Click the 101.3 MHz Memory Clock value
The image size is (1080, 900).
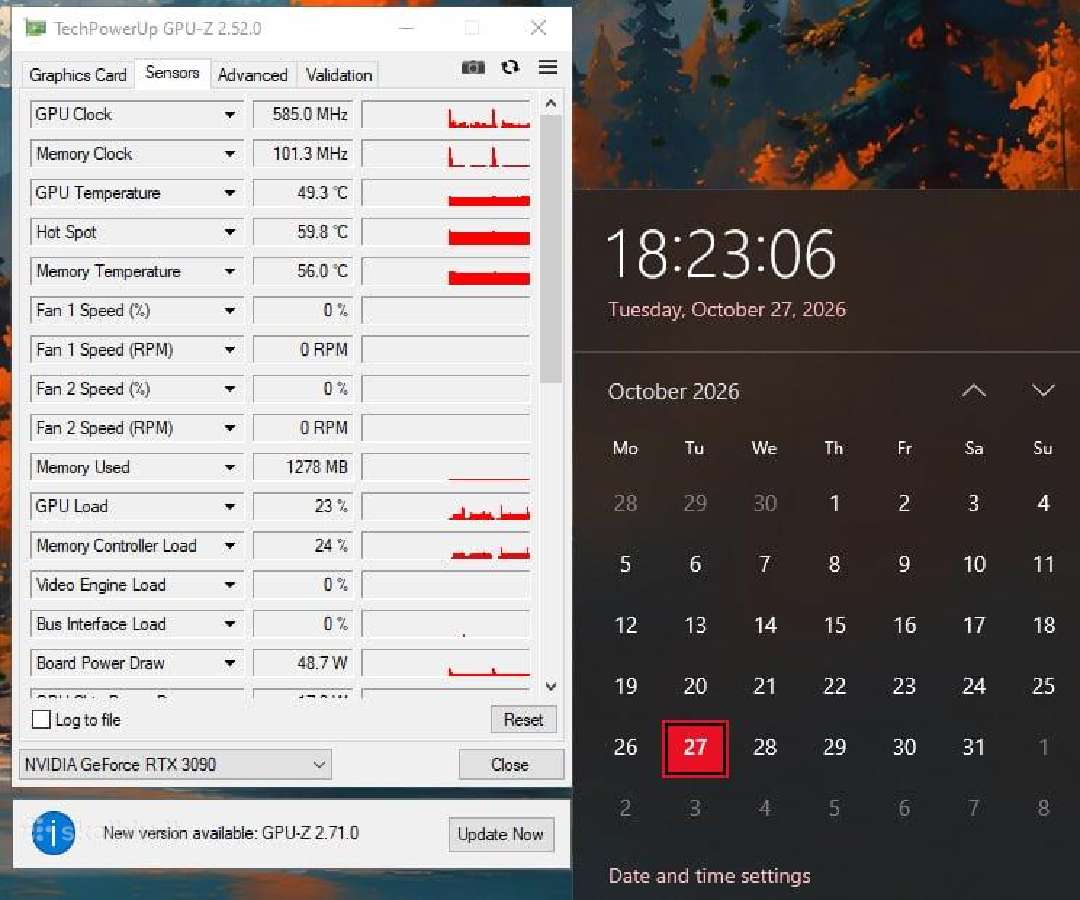pyautogui.click(x=303, y=154)
